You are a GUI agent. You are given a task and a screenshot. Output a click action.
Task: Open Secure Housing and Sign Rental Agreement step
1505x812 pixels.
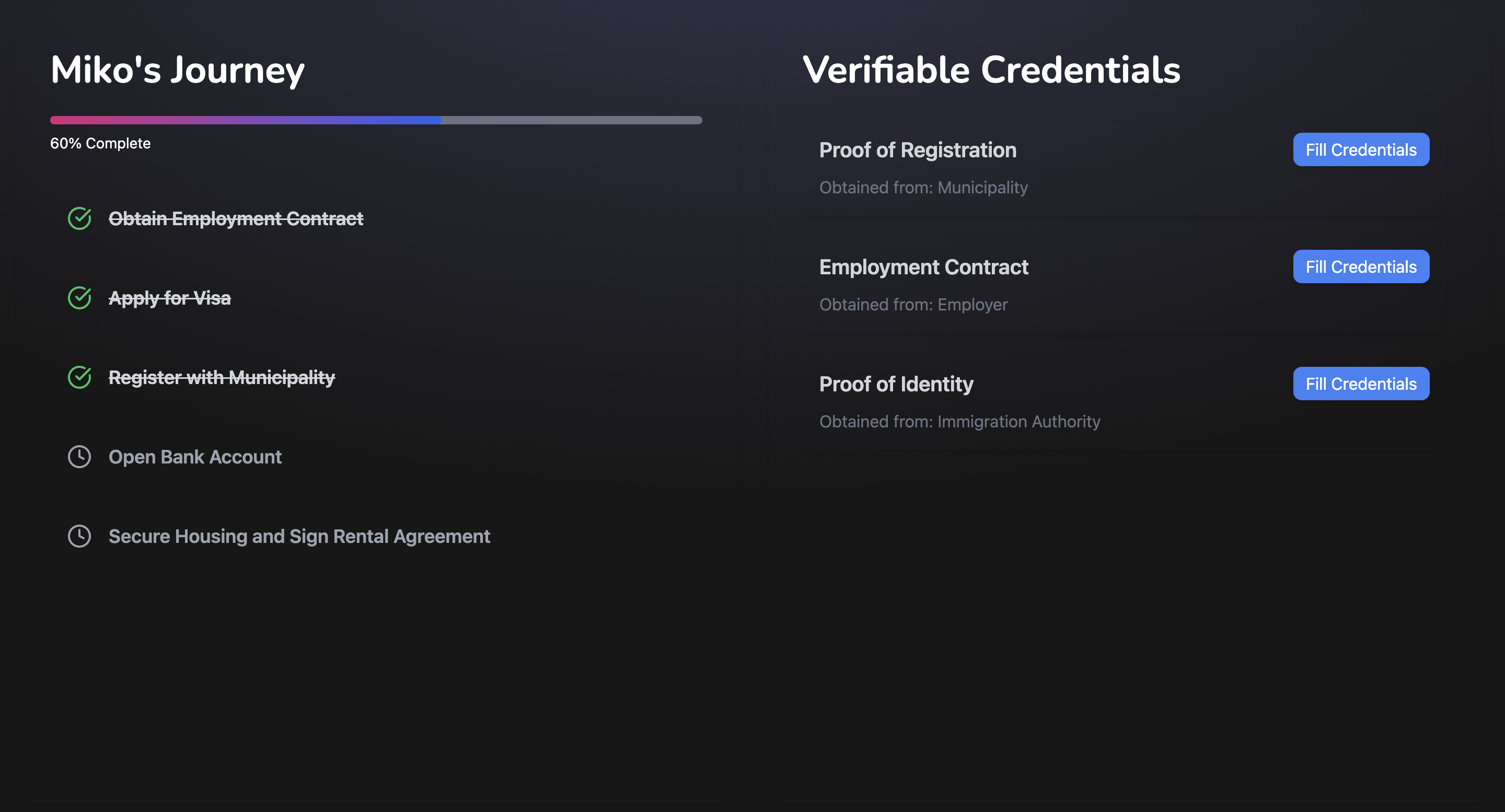(299, 536)
